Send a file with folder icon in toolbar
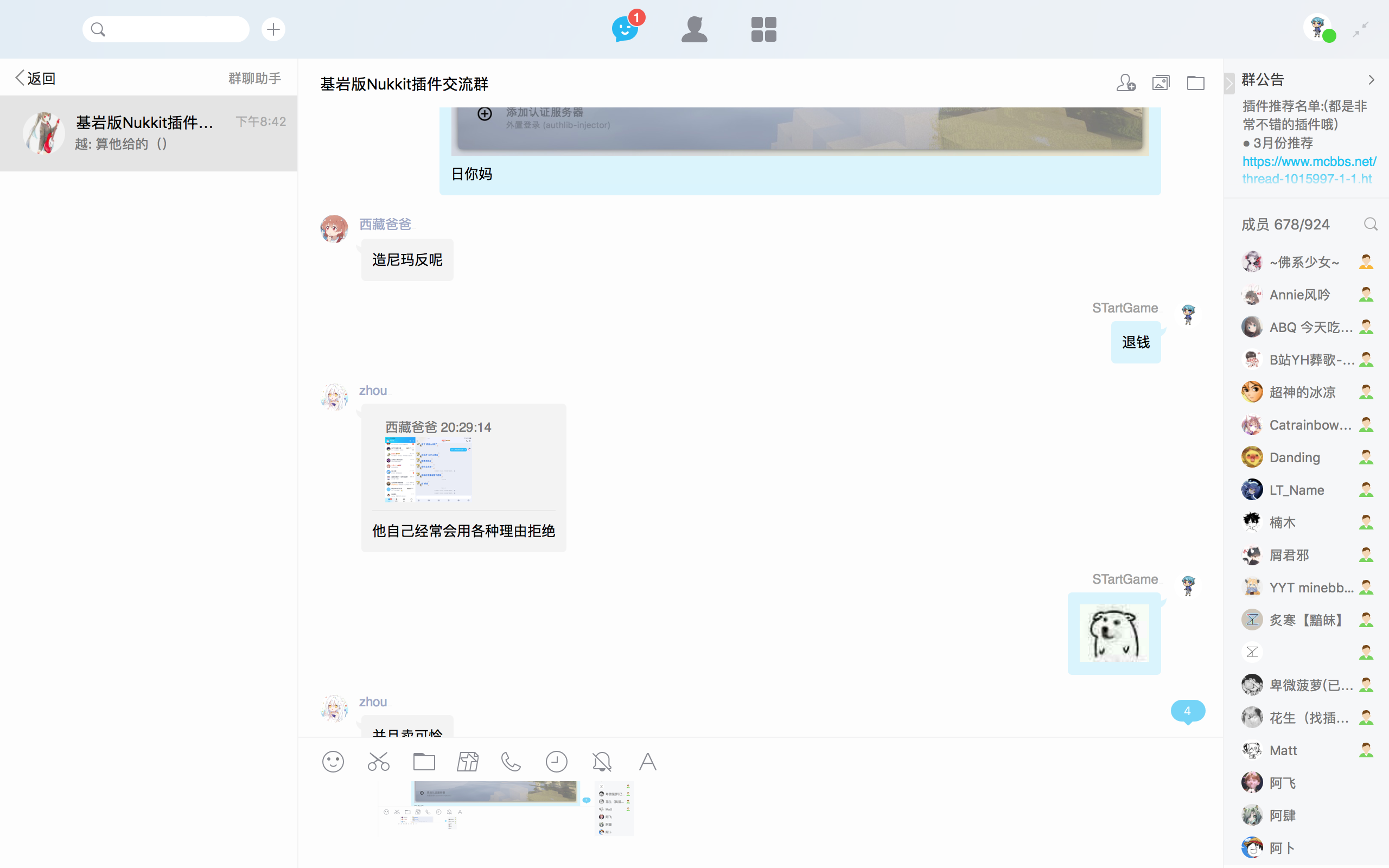Screen dimensions: 1389x868 [x=424, y=762]
